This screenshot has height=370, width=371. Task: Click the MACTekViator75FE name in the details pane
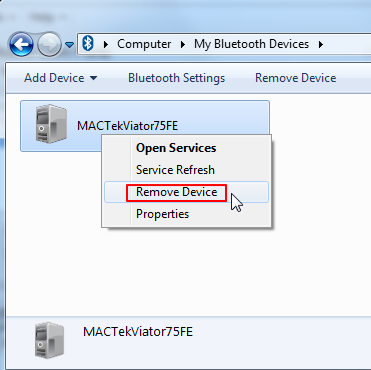coord(138,332)
